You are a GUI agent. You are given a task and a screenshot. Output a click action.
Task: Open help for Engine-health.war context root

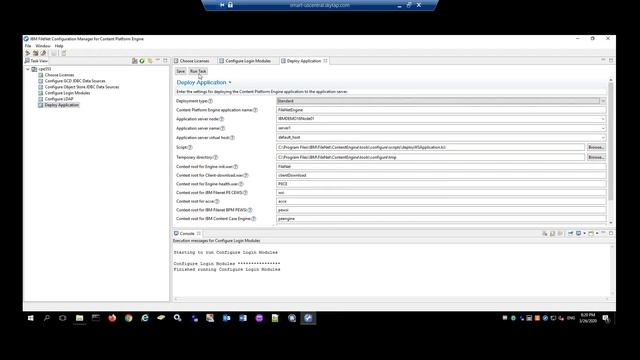241,184
